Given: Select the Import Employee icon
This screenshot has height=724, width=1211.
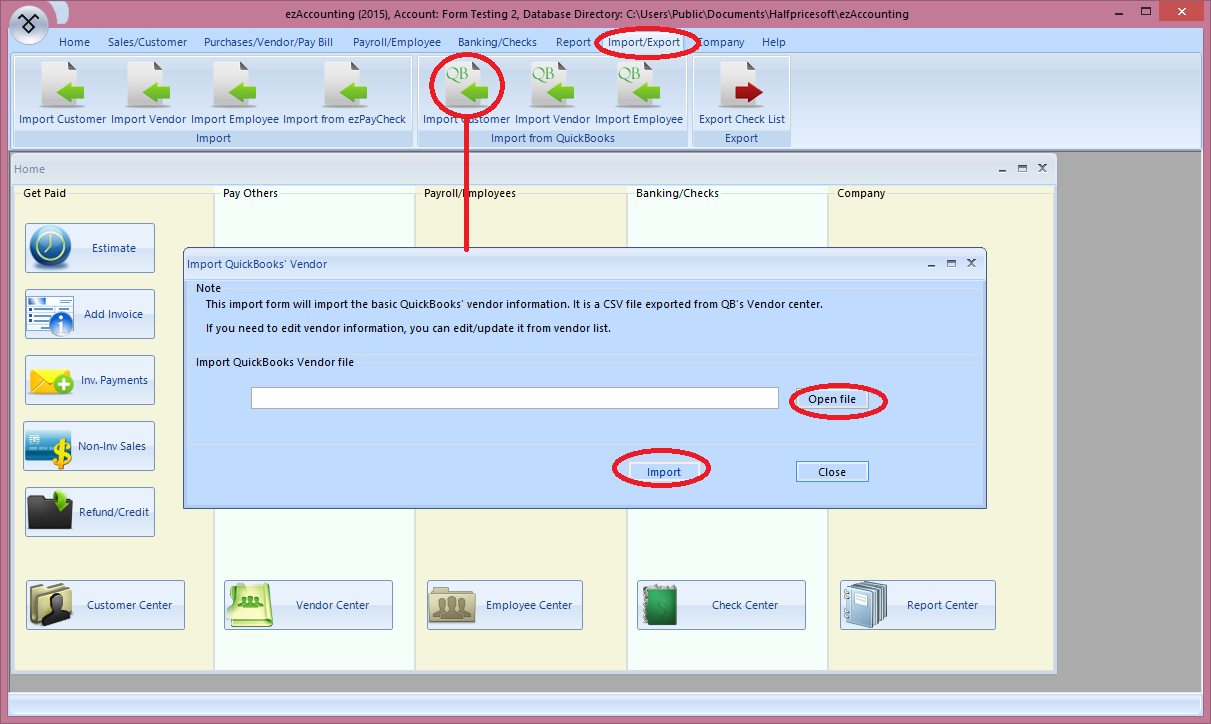Looking at the screenshot, I should click(x=233, y=92).
